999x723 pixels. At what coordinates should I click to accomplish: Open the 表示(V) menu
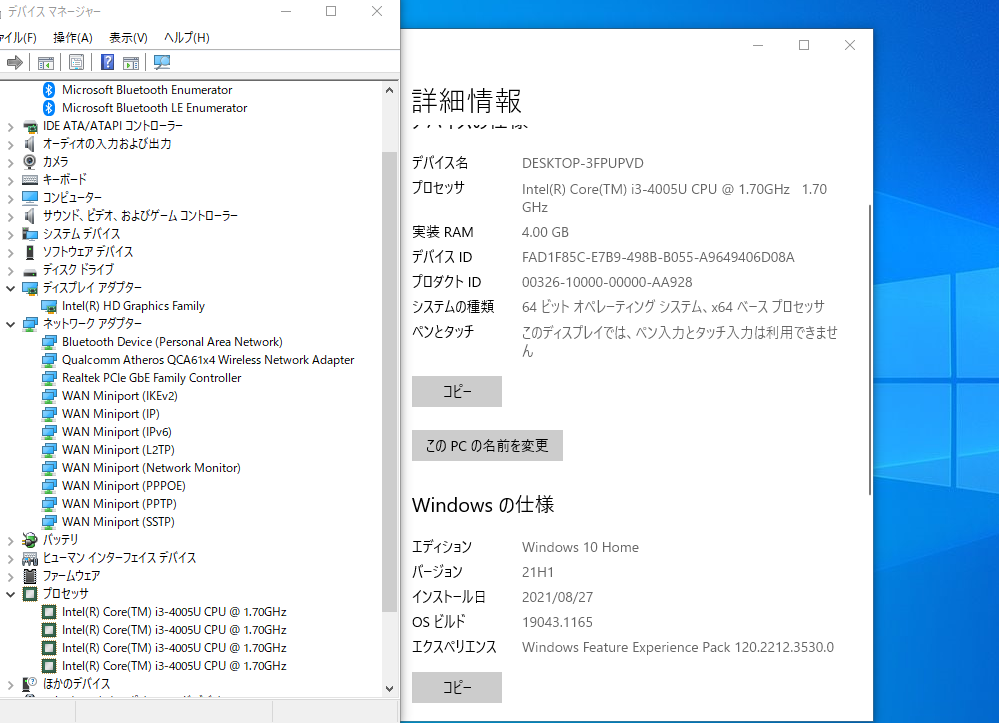pyautogui.click(x=128, y=38)
